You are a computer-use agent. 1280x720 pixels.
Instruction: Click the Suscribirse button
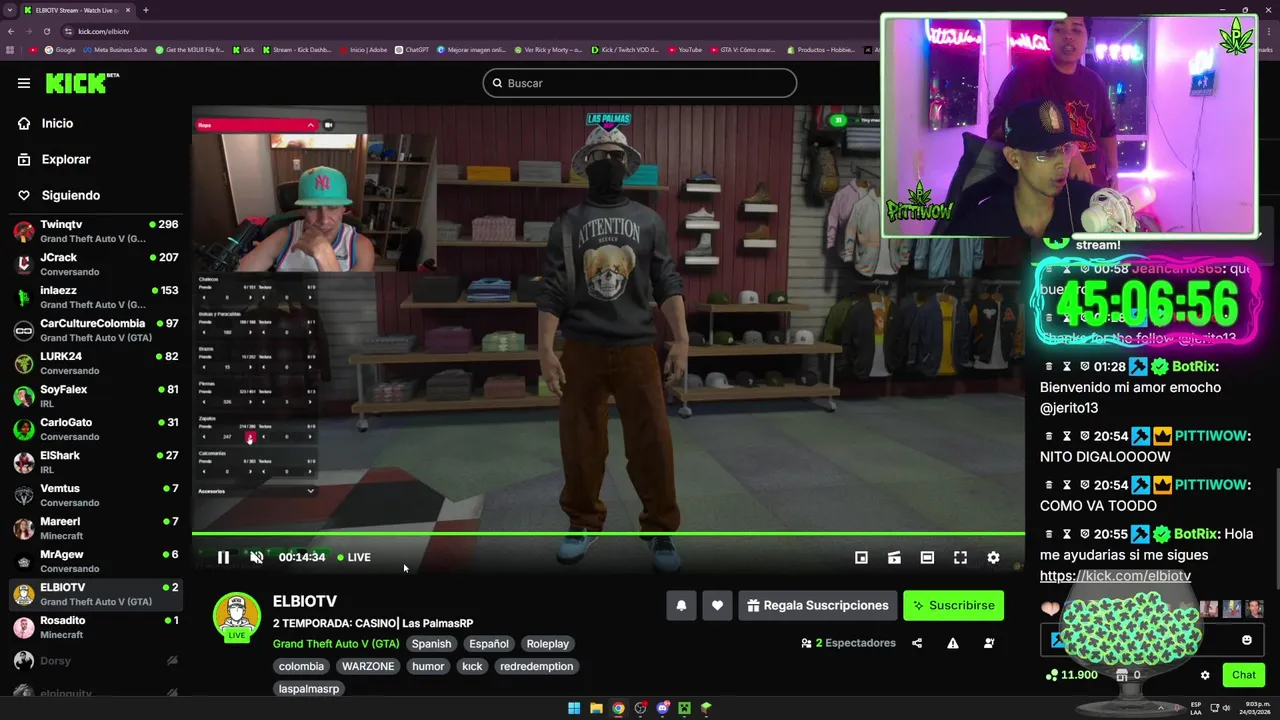[x=953, y=605]
